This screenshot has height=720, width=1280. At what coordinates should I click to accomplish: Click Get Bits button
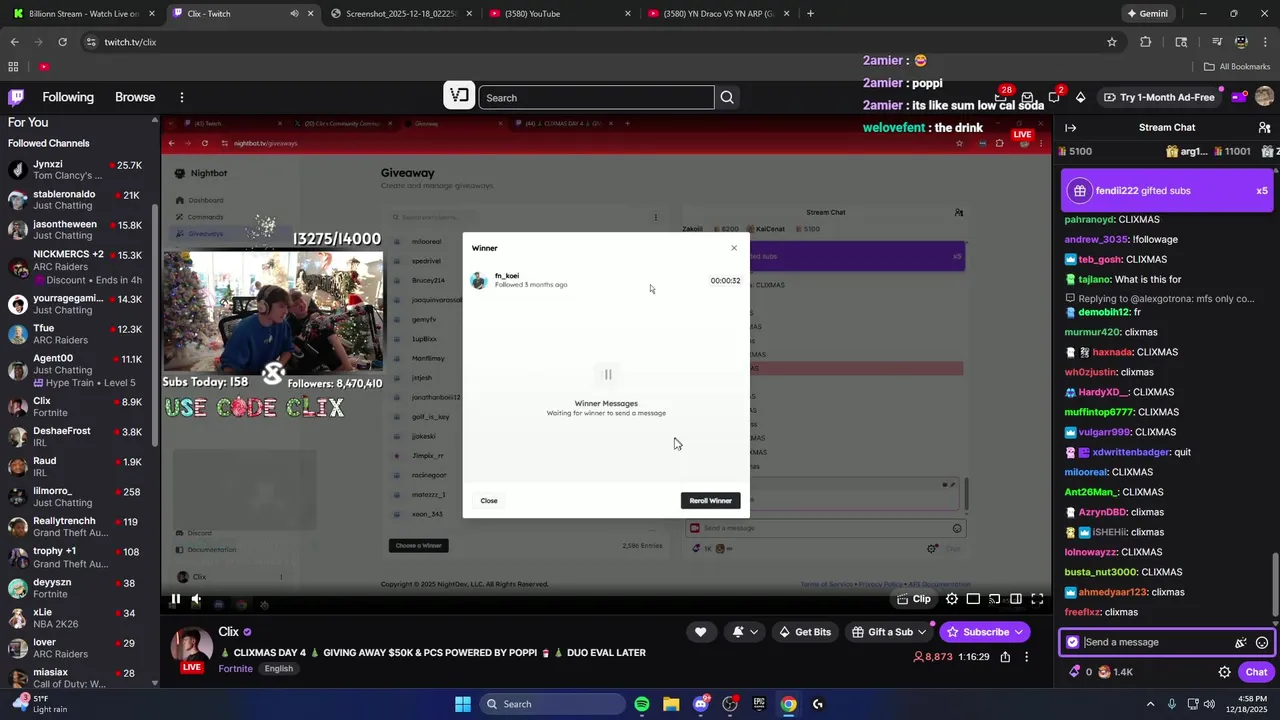click(805, 632)
